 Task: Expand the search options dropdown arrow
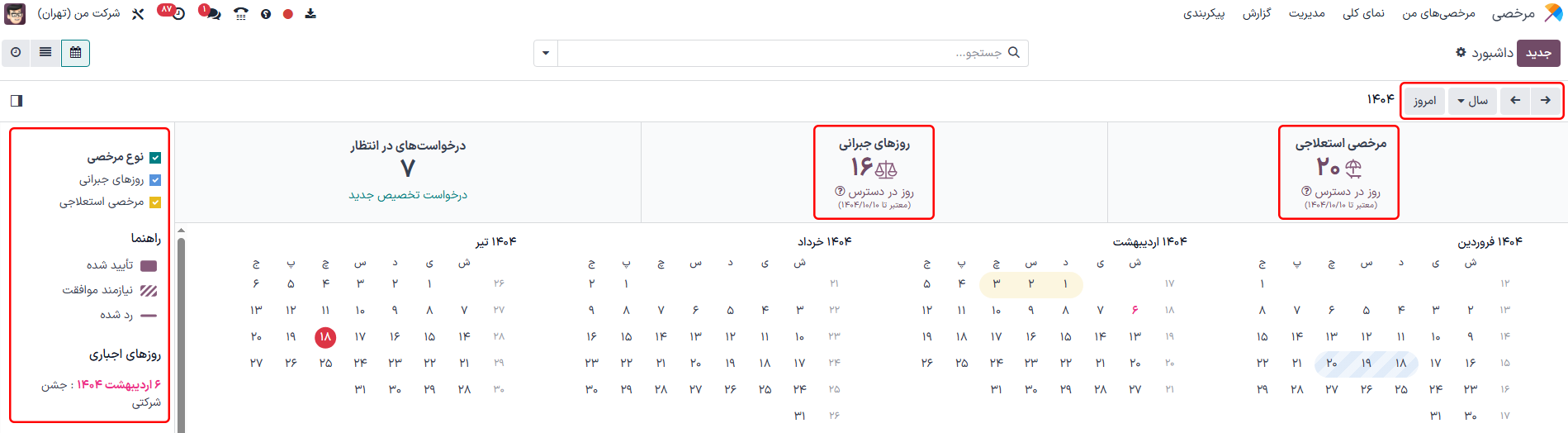point(546,54)
